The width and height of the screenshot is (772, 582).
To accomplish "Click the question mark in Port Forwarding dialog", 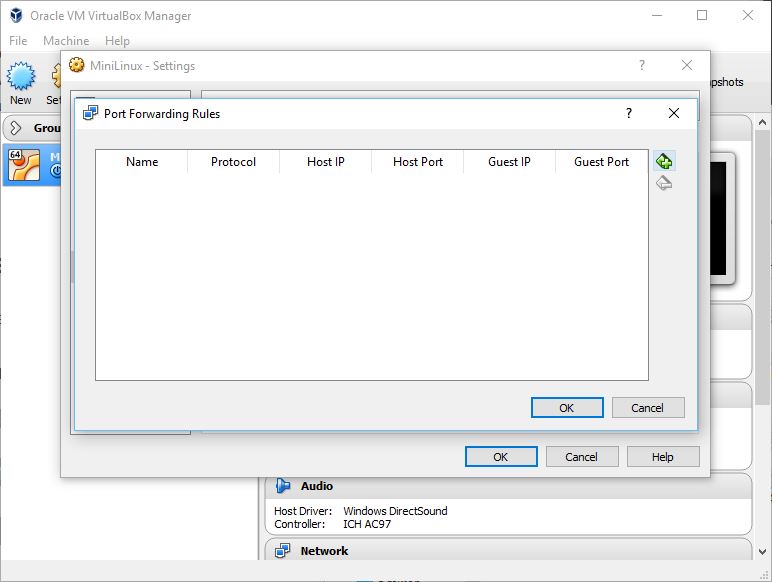I will pyautogui.click(x=629, y=113).
